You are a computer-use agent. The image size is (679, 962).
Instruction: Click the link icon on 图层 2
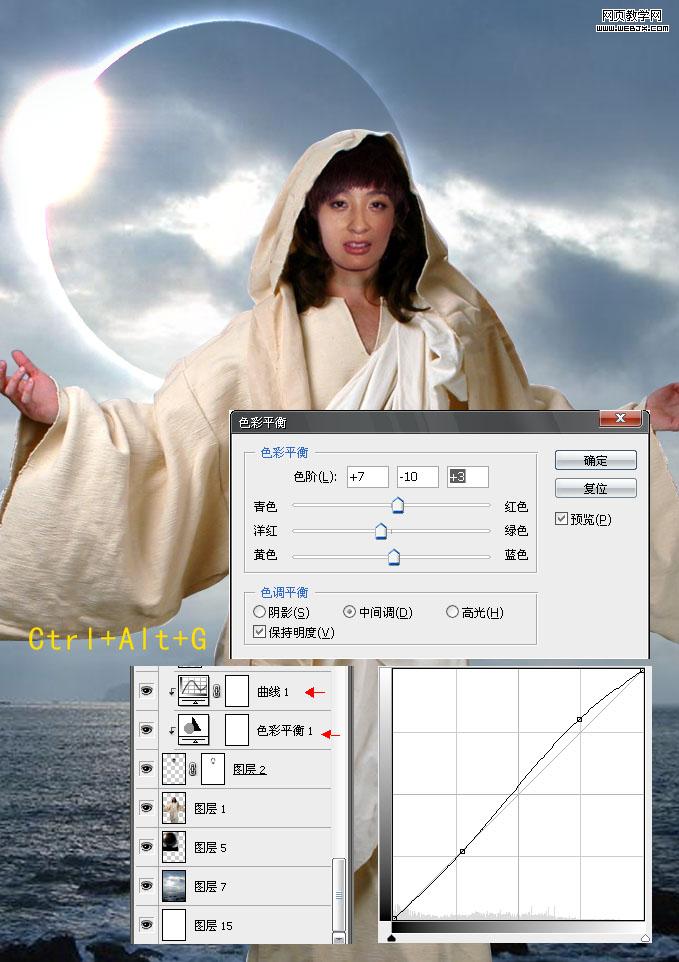(193, 769)
